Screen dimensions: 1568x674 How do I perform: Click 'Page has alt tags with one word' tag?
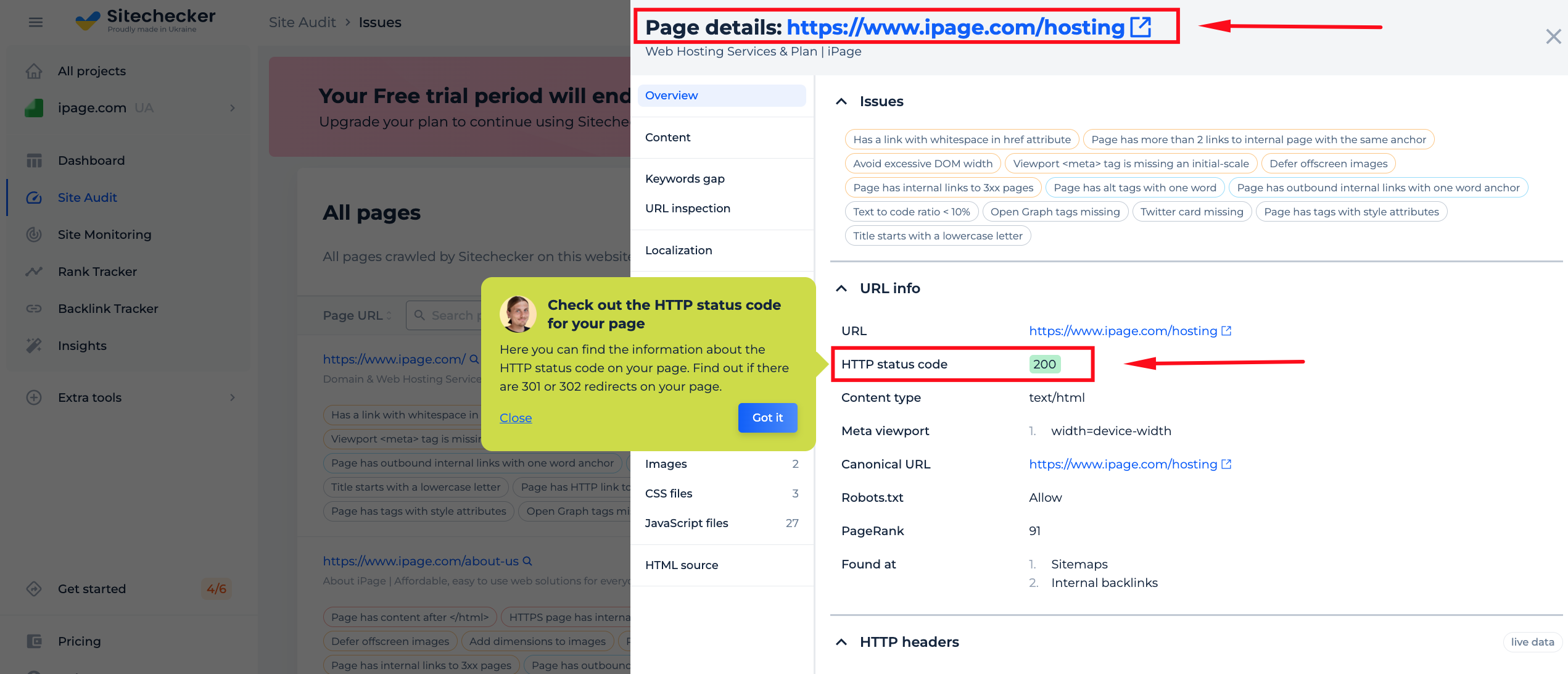coord(1135,188)
